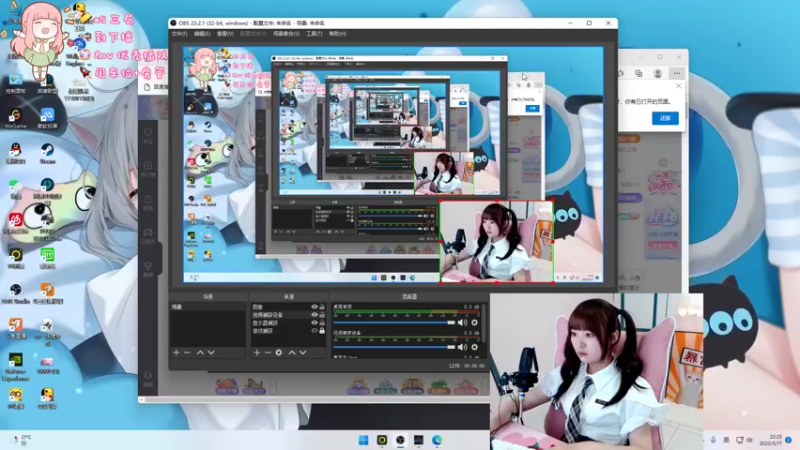Image resolution: width=800 pixels, height=450 pixels.
Task: Add a new scene with the plus icon
Action: (176, 353)
